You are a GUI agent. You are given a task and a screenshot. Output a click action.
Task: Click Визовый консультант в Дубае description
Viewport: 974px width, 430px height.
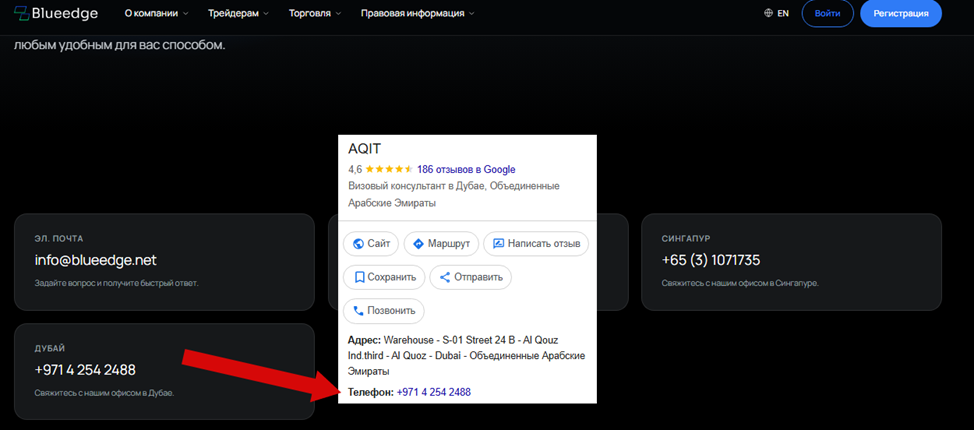(x=454, y=194)
